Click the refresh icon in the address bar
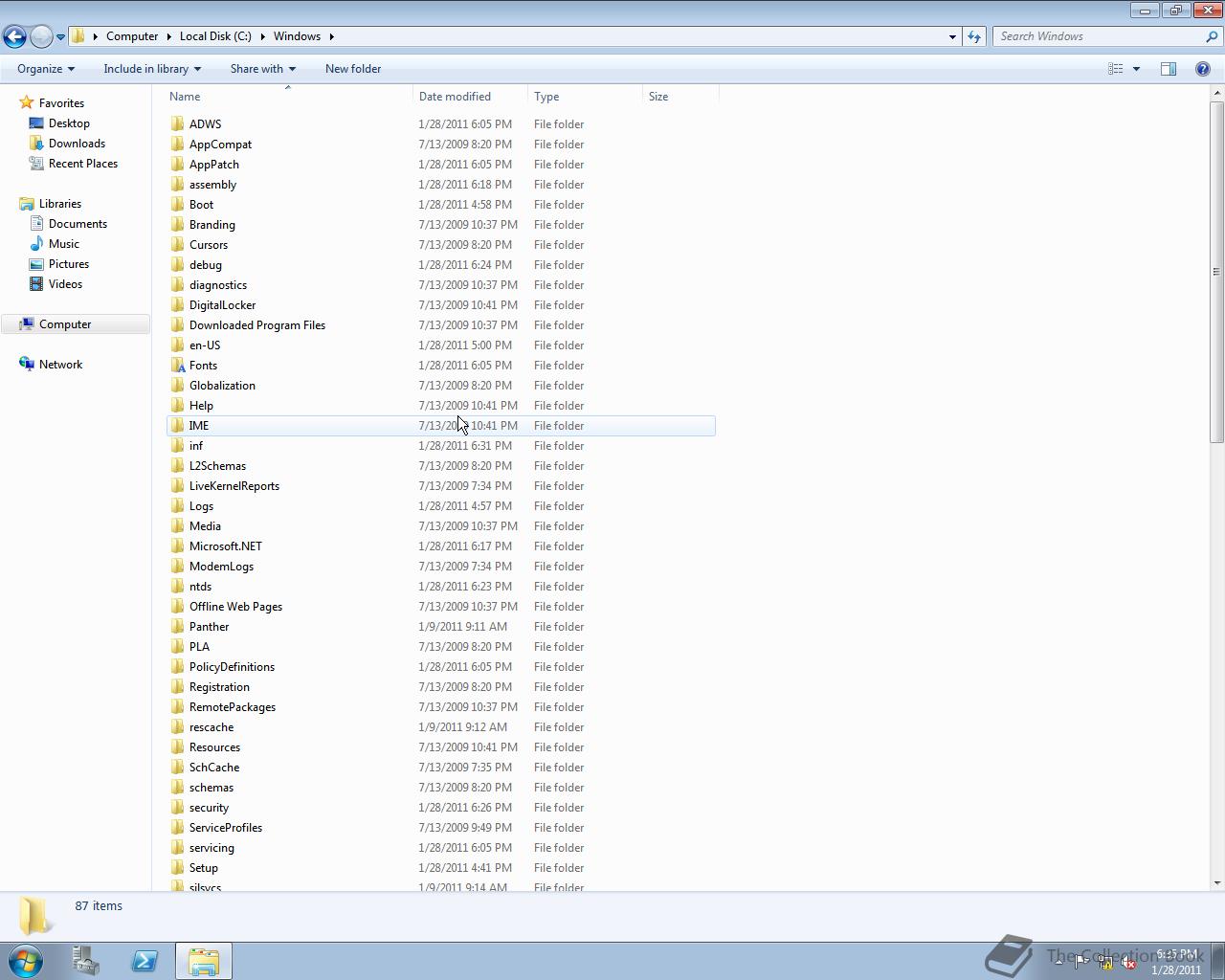Screen dimensions: 1225x980 973,36
